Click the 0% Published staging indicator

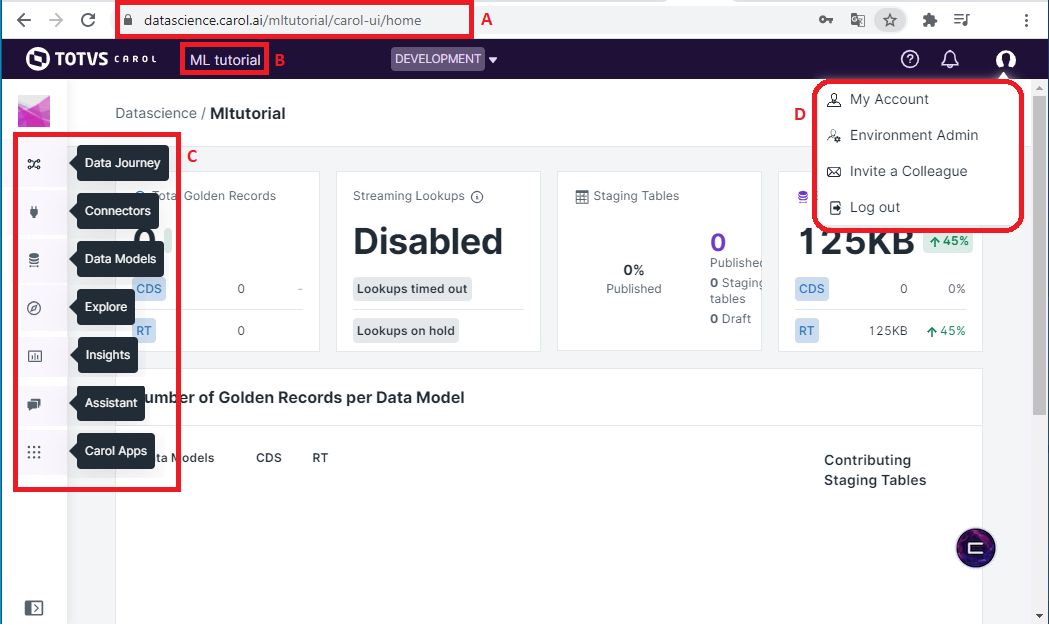634,279
